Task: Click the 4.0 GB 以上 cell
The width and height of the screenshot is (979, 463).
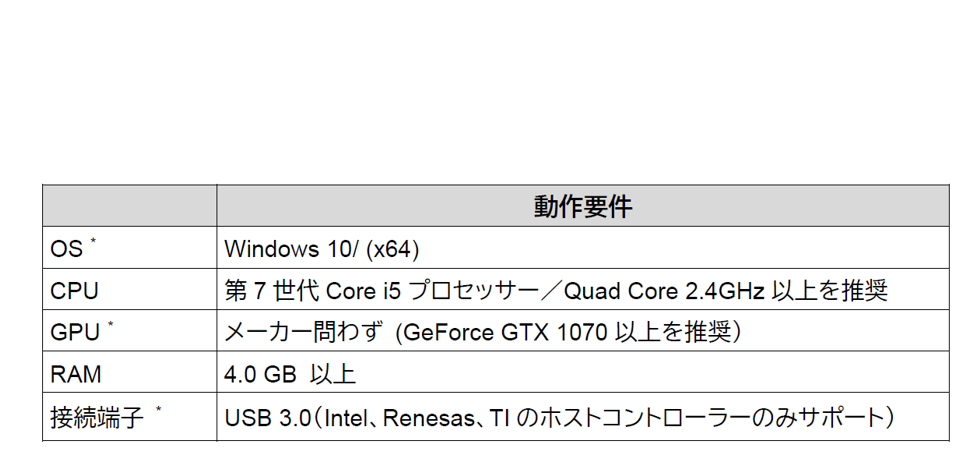Action: (x=583, y=373)
